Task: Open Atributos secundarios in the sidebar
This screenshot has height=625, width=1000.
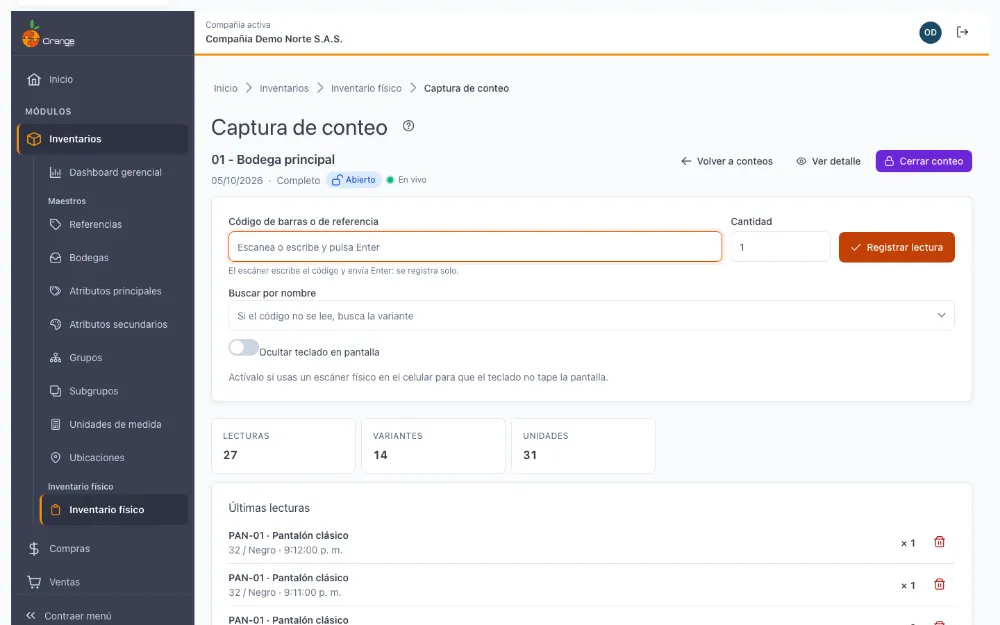Action: click(x=118, y=324)
